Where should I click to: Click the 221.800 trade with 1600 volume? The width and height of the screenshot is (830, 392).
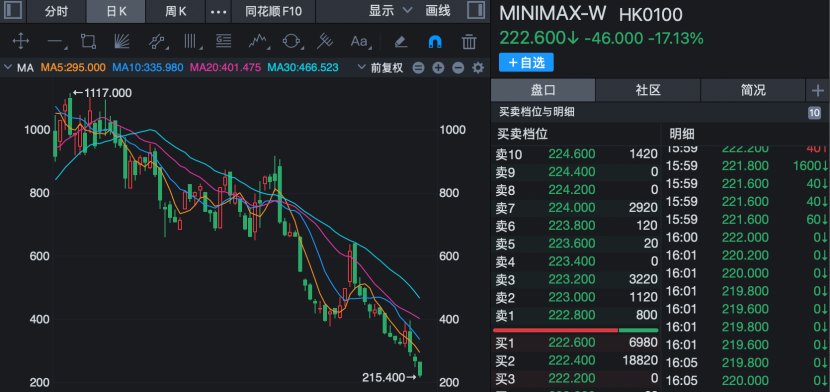tap(746, 166)
